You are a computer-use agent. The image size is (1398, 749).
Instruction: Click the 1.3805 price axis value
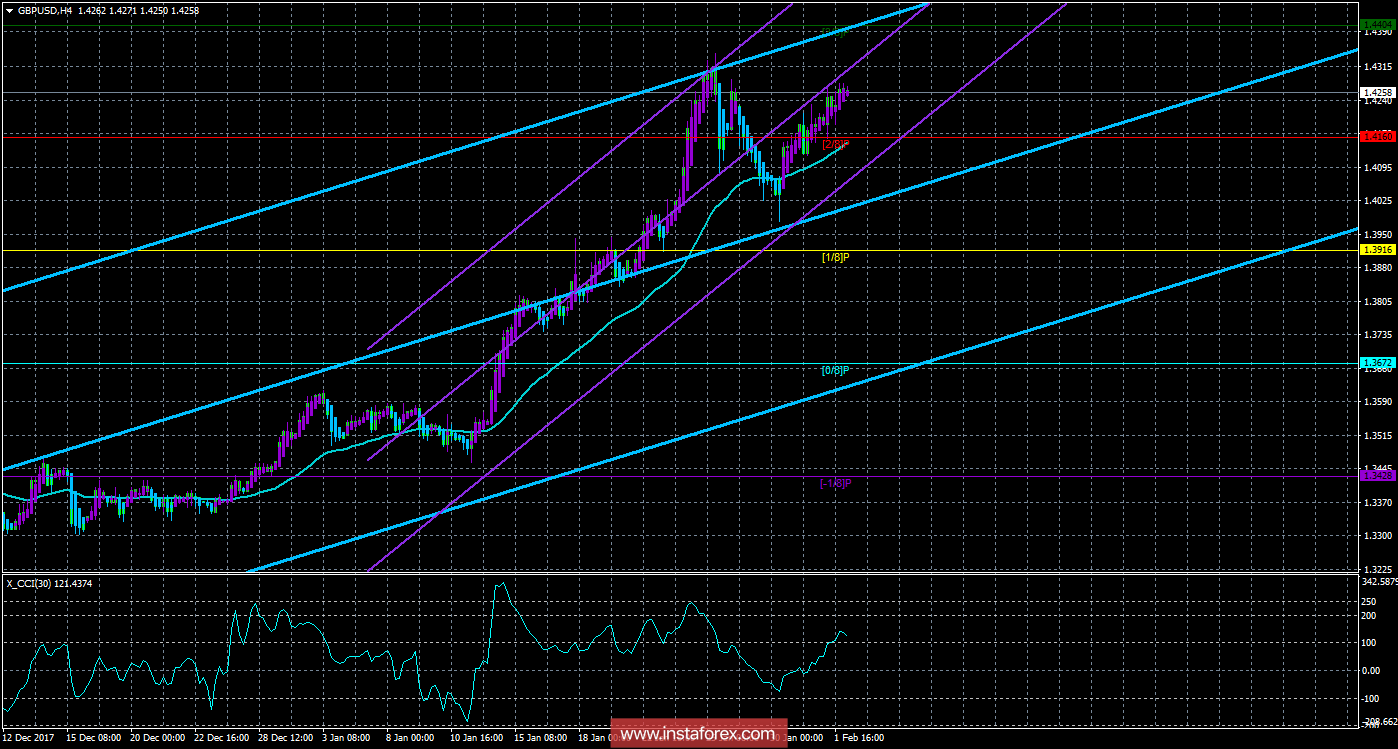pyautogui.click(x=1378, y=301)
